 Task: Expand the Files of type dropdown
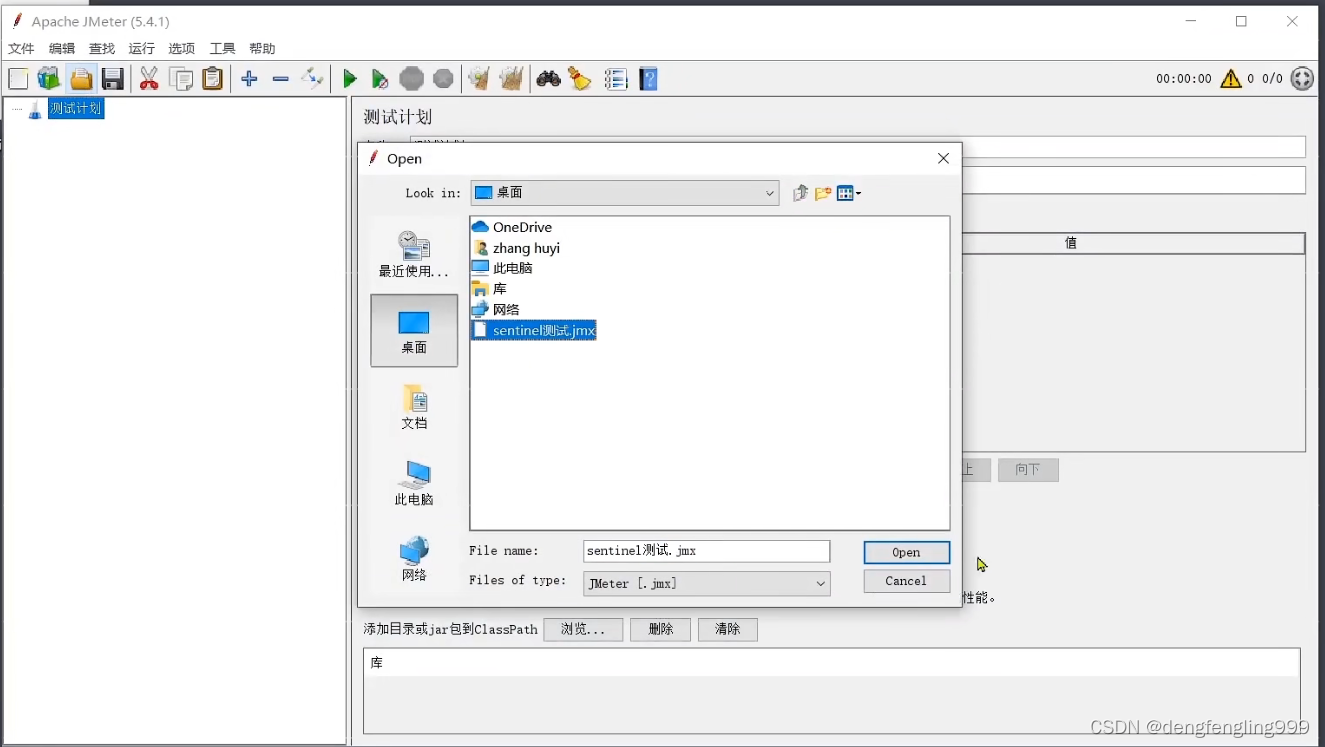coord(820,583)
